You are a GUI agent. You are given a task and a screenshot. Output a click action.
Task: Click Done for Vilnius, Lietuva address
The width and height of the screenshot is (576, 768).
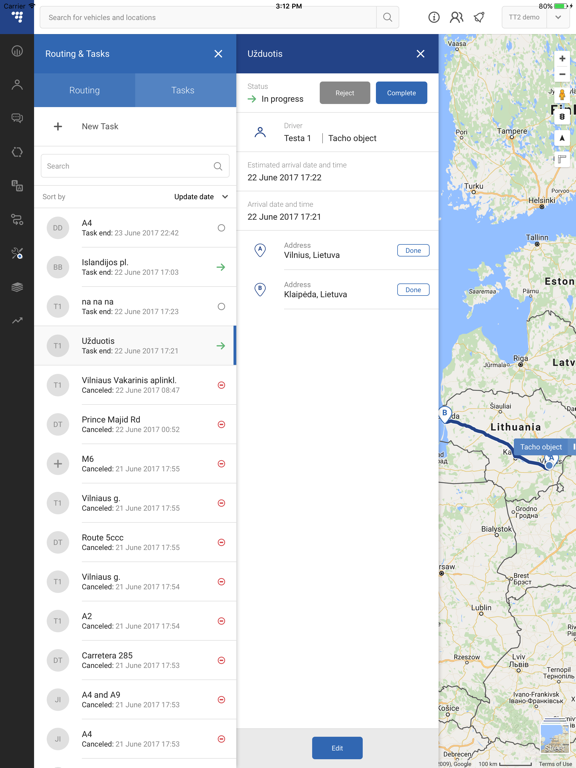pyautogui.click(x=413, y=250)
